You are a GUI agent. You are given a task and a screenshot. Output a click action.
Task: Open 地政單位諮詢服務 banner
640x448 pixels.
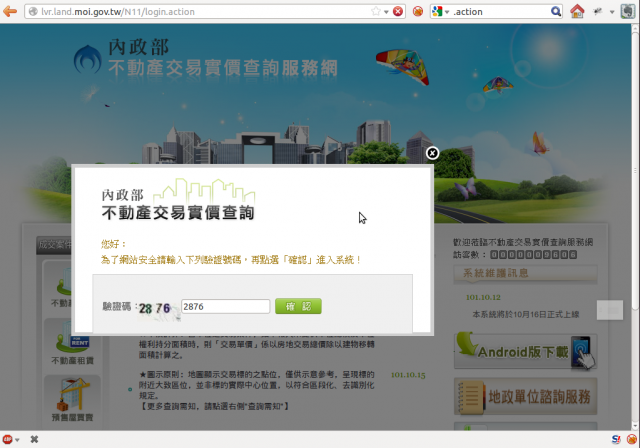525,396
